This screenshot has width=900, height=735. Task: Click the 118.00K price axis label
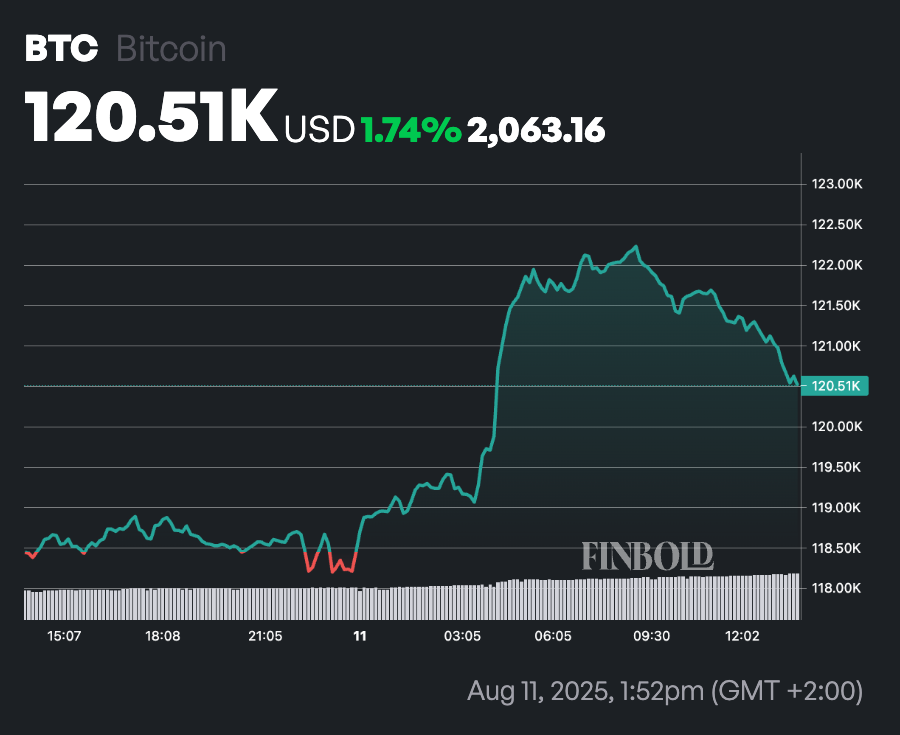pos(837,588)
